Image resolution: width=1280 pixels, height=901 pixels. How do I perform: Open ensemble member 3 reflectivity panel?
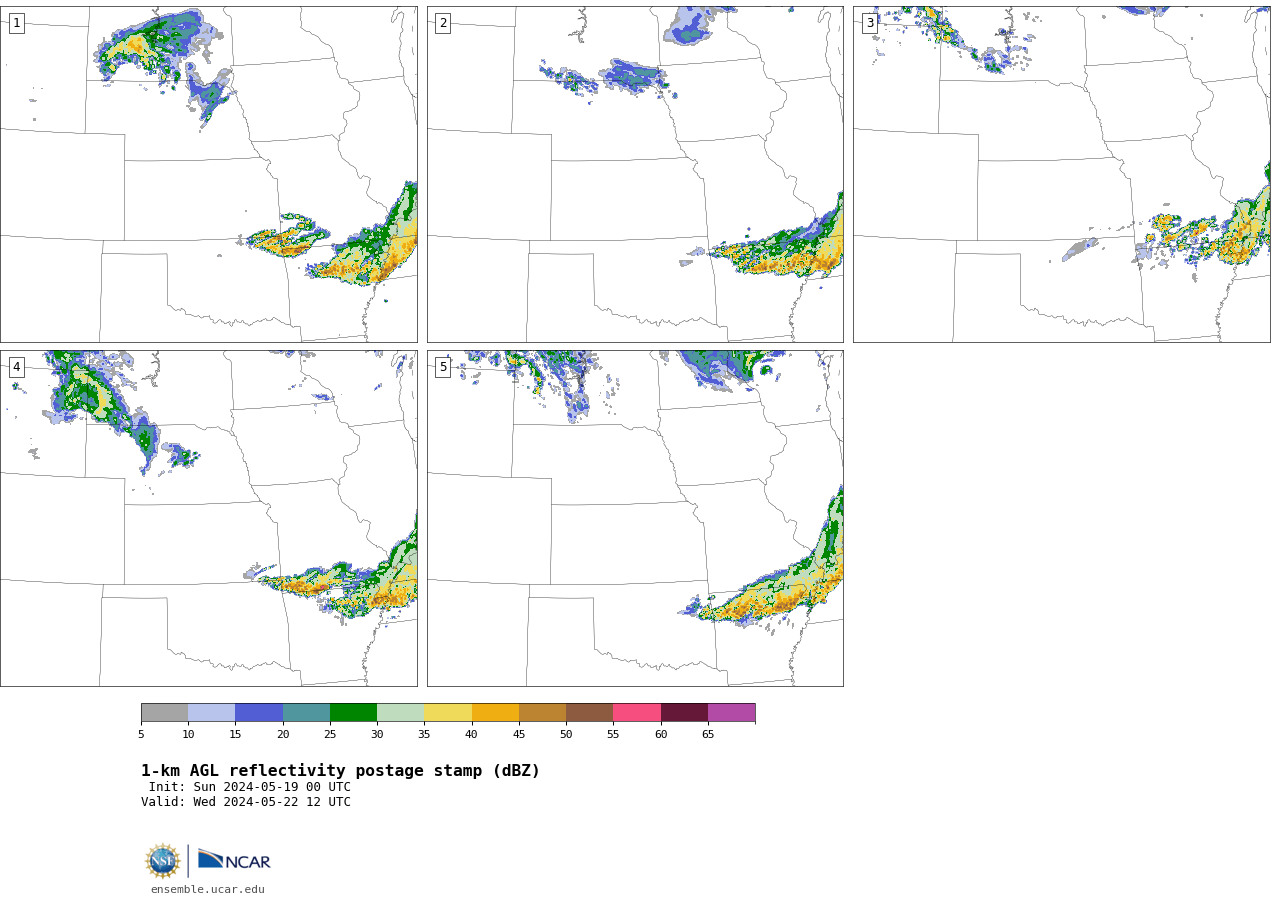pos(1062,174)
